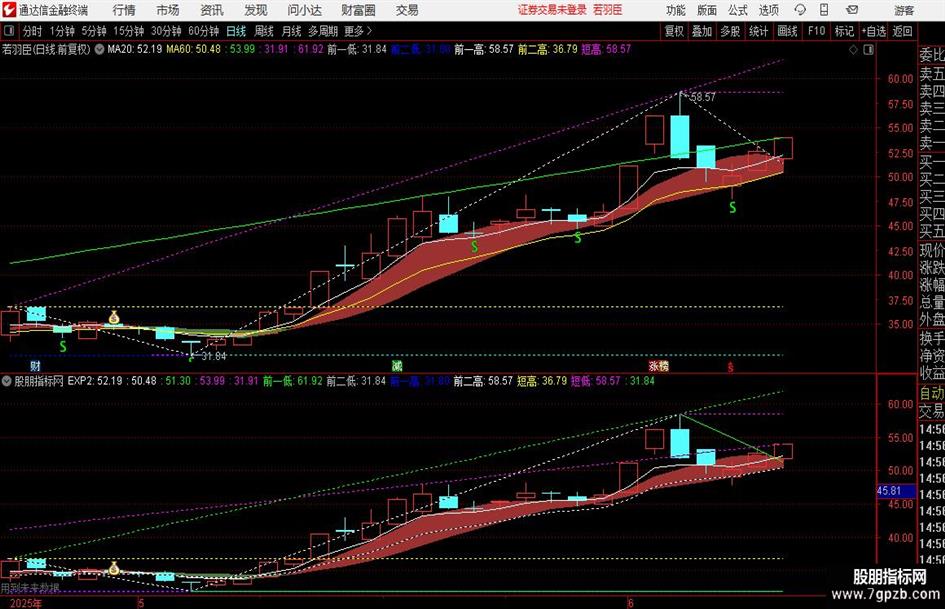Expand the 股朋指标网 sub-indicator dropdown arrow
Viewport: 945px width, 609px height.
[7, 381]
